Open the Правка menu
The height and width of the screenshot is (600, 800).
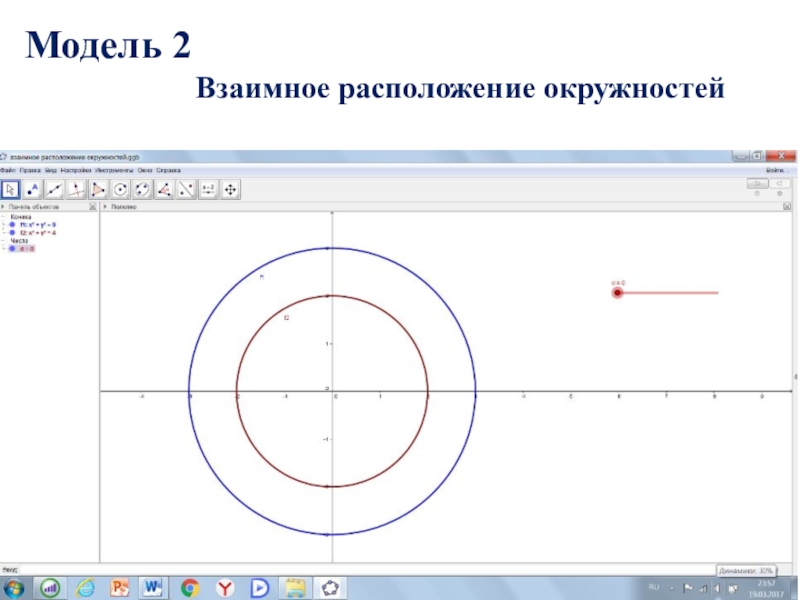(30, 170)
